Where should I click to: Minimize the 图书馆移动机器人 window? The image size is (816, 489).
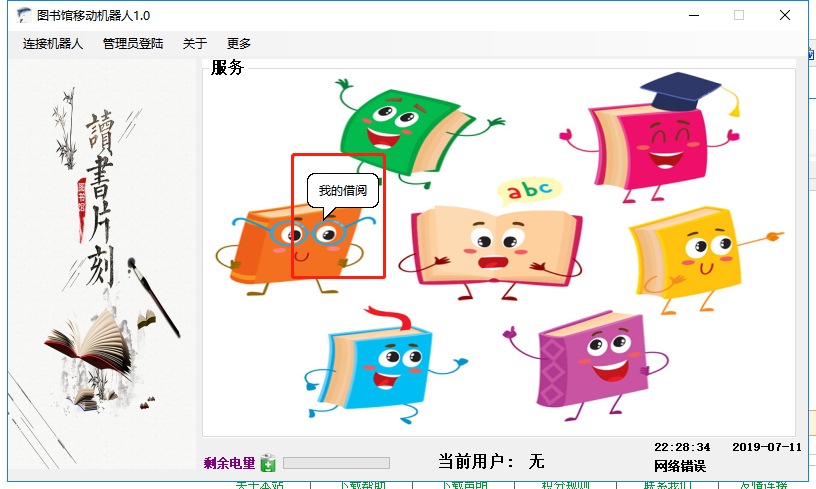694,16
